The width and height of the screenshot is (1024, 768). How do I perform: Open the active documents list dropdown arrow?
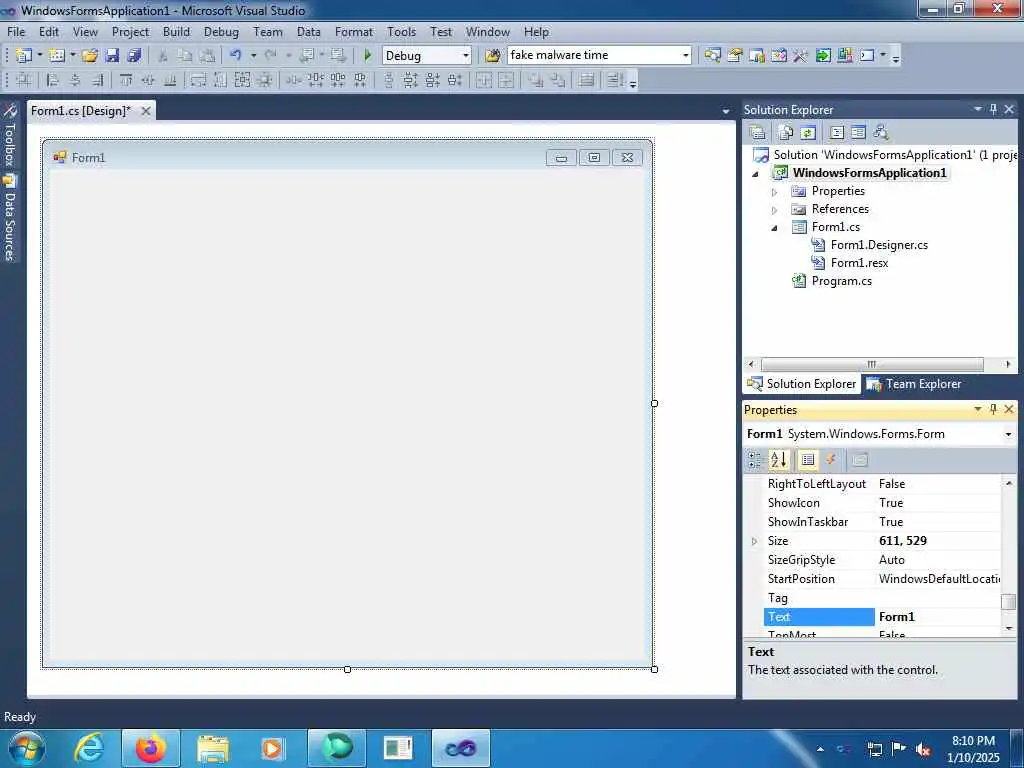pyautogui.click(x=726, y=112)
